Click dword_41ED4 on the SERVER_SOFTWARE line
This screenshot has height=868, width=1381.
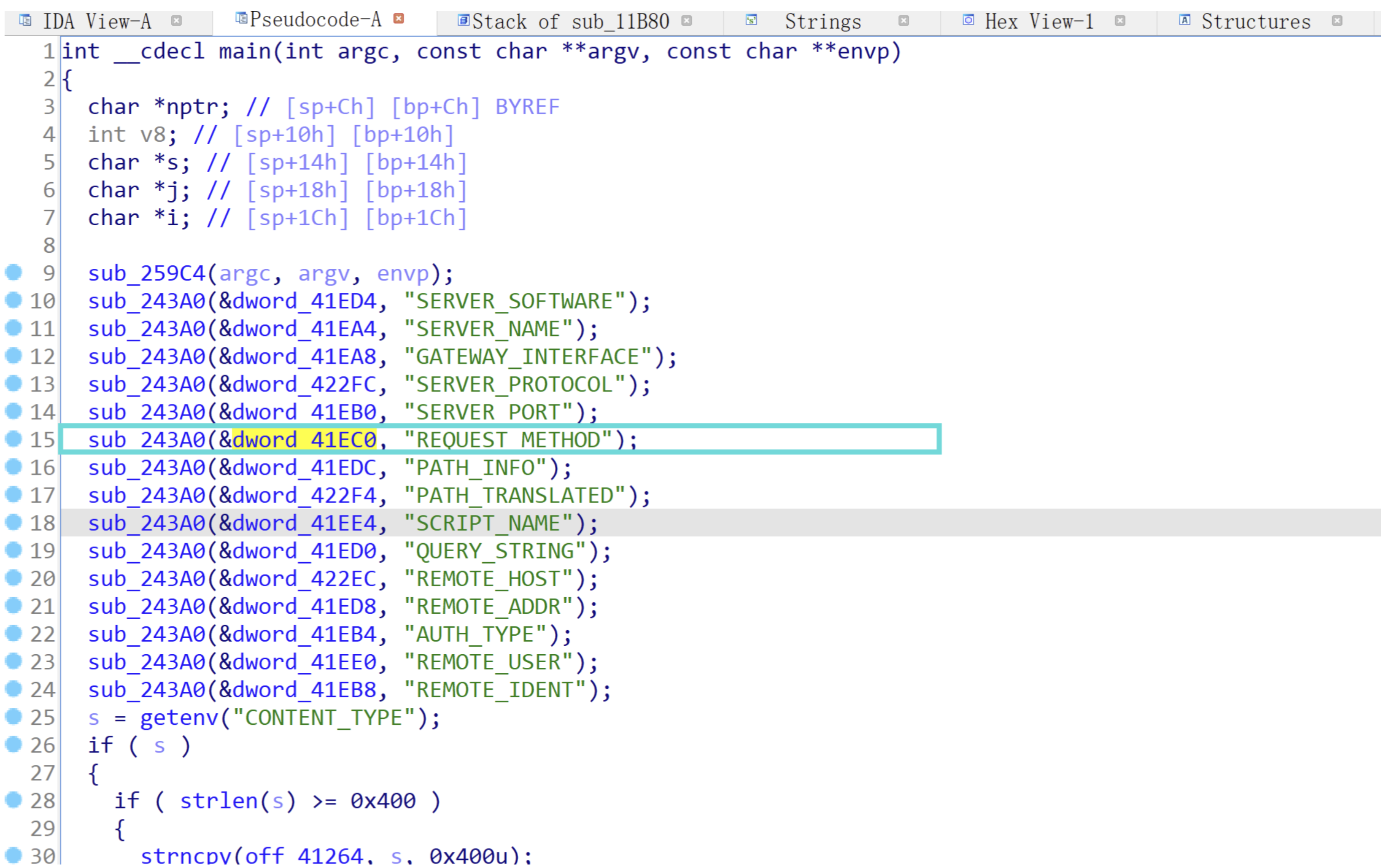[x=304, y=301]
